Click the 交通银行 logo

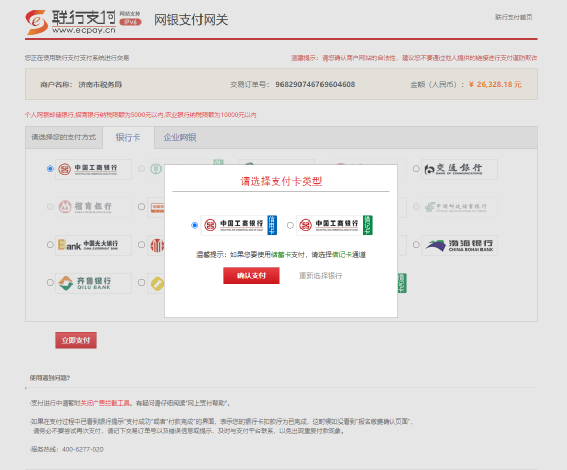pyautogui.click(x=459, y=169)
